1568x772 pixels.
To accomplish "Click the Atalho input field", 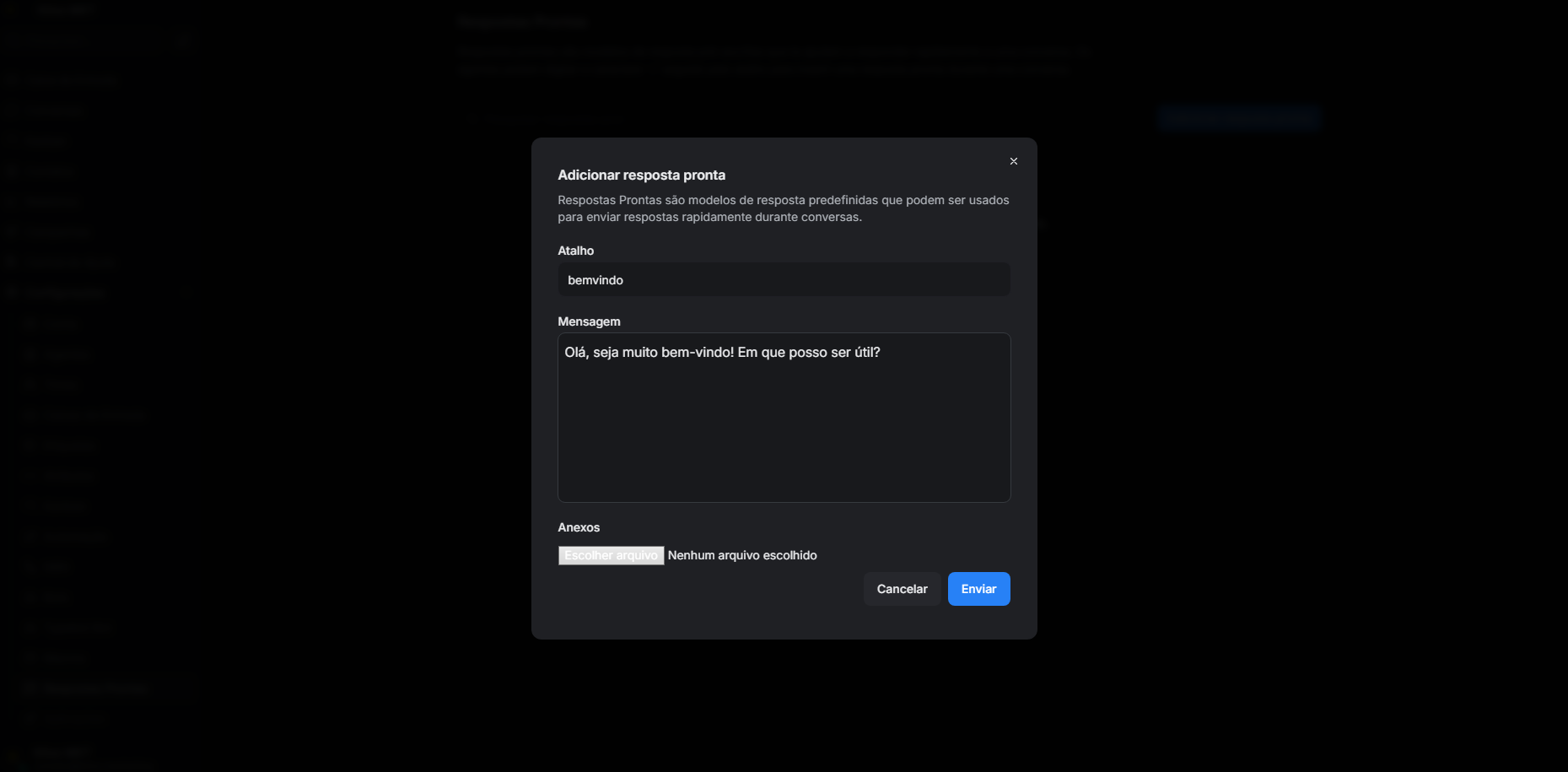I will (x=784, y=279).
